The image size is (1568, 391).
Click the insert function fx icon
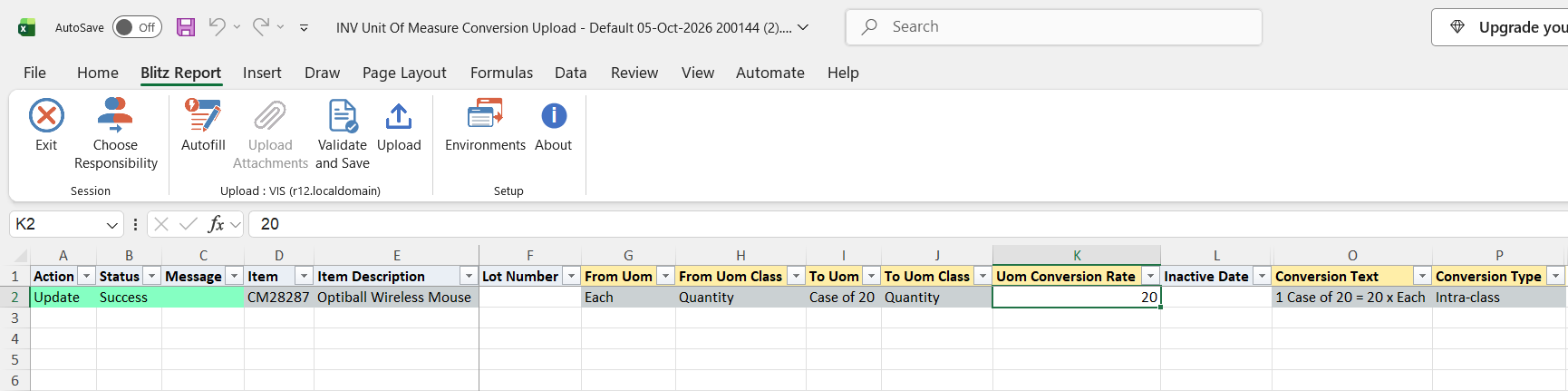pos(216,224)
